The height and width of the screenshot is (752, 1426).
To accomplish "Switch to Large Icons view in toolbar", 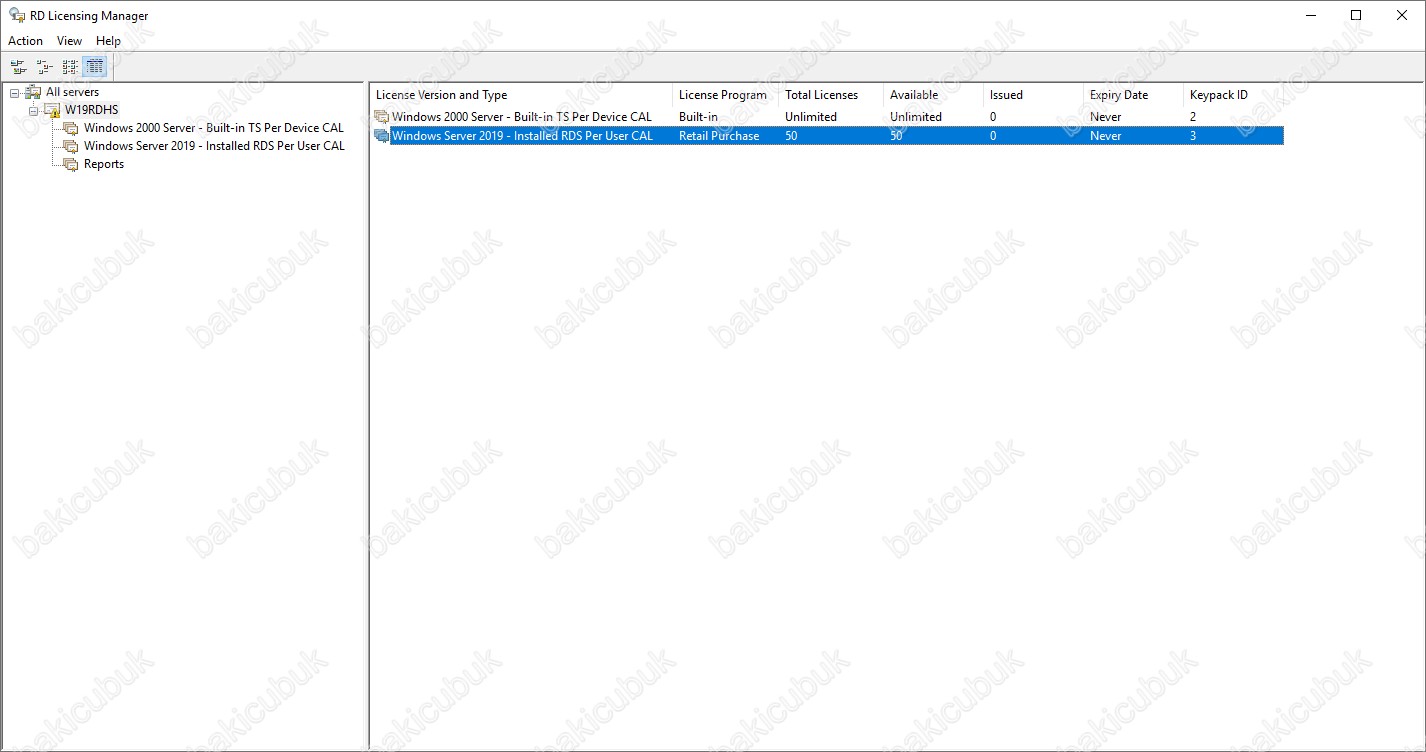I will [x=18, y=67].
